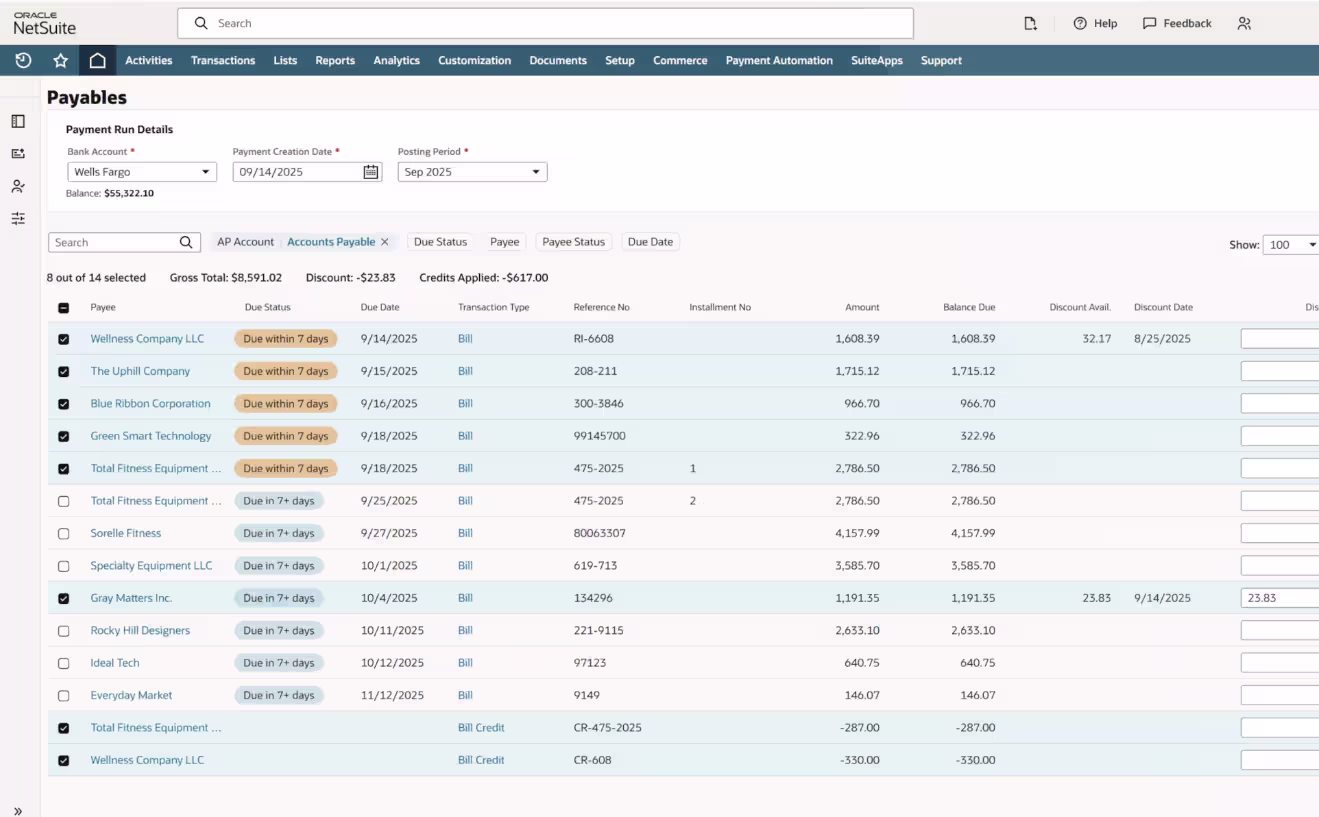Uncheck The Uphill Company row checkbox

(64, 371)
